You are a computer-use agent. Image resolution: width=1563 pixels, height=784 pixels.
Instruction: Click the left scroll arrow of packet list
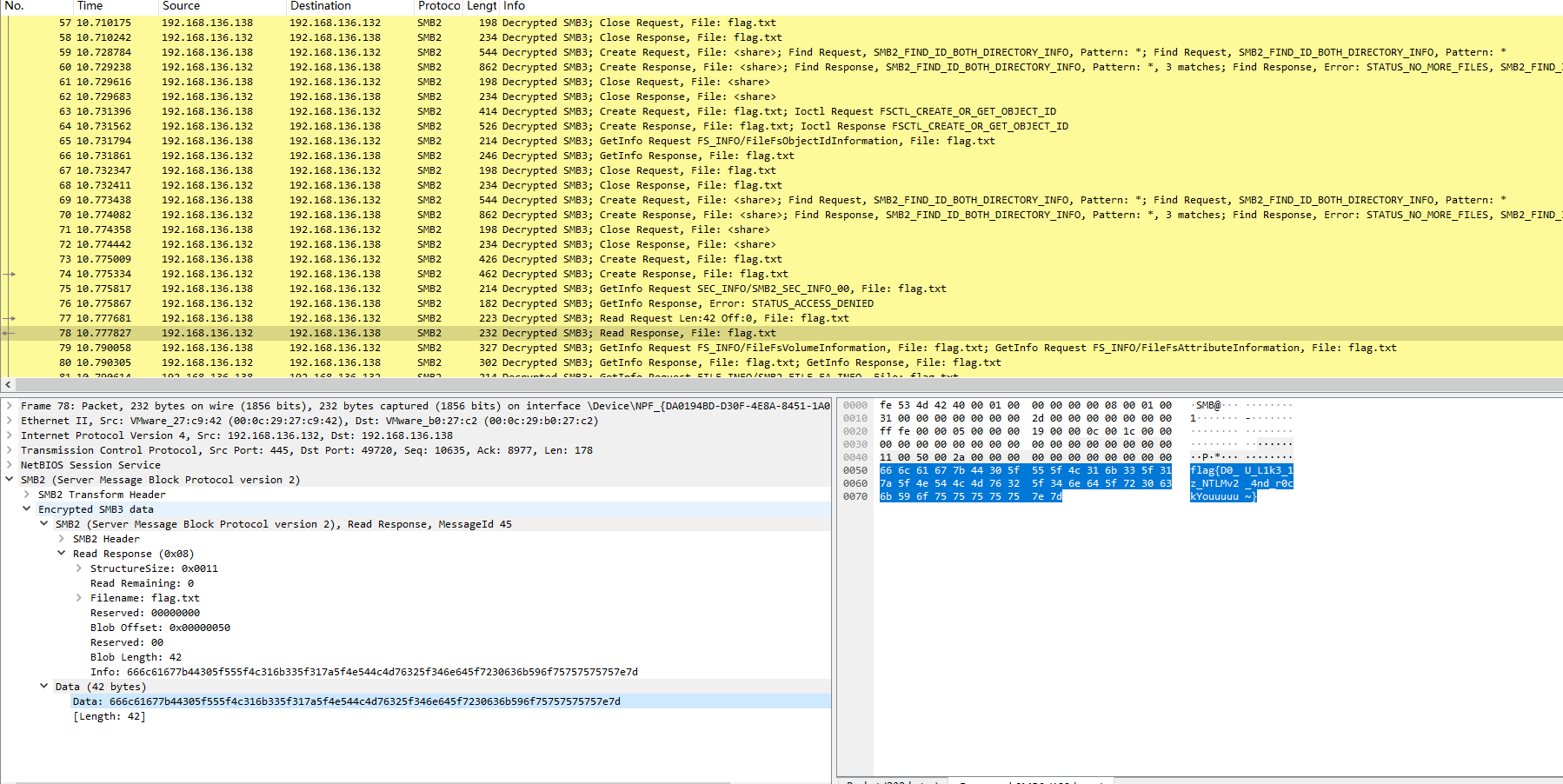tap(8, 384)
